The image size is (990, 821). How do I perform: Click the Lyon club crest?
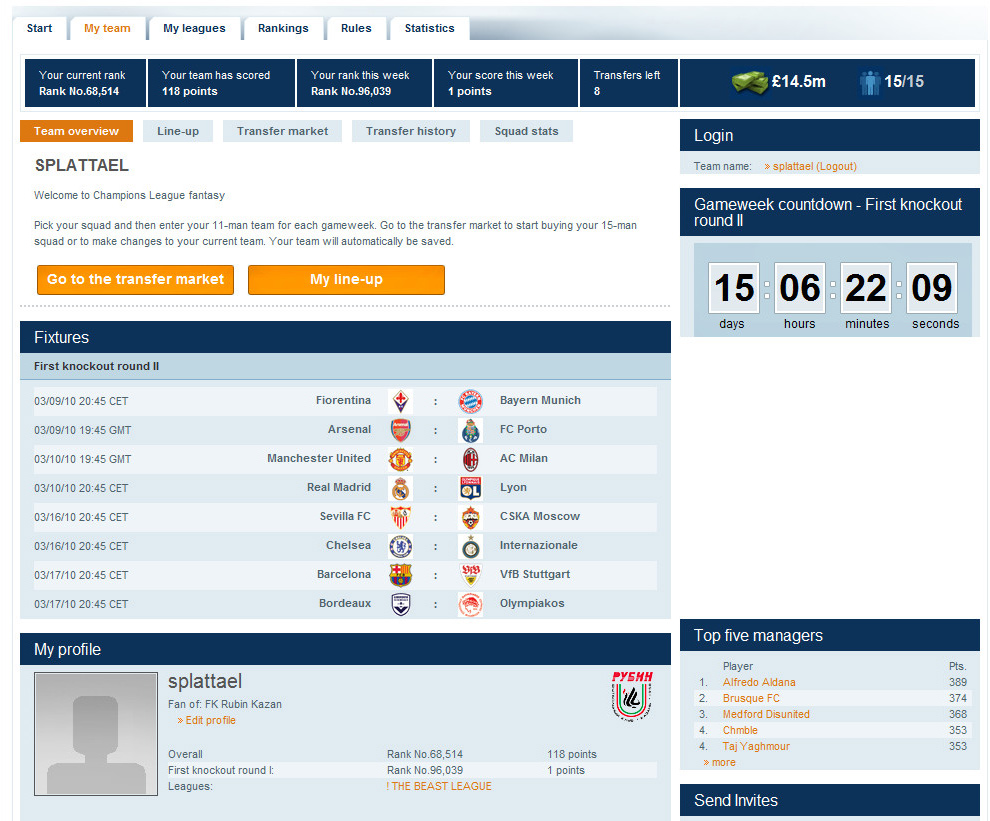pyautogui.click(x=470, y=488)
